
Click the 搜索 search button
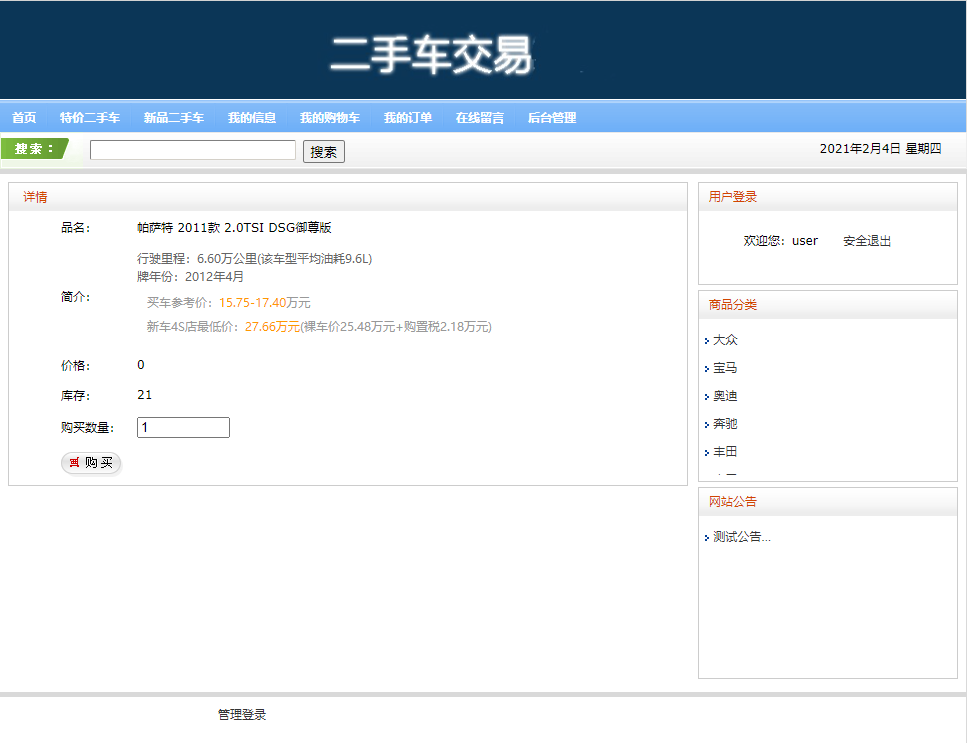coord(323,151)
